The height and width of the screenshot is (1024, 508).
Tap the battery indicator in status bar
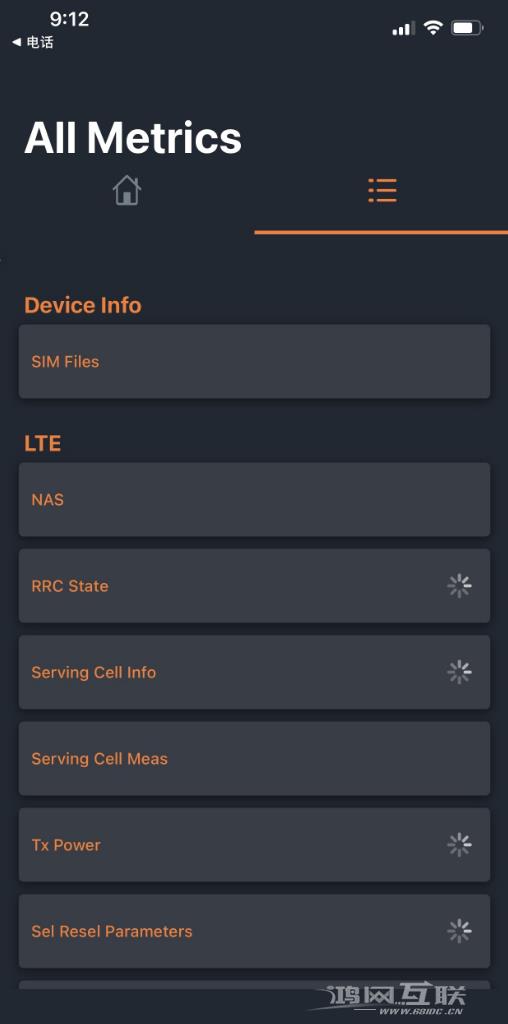click(468, 28)
